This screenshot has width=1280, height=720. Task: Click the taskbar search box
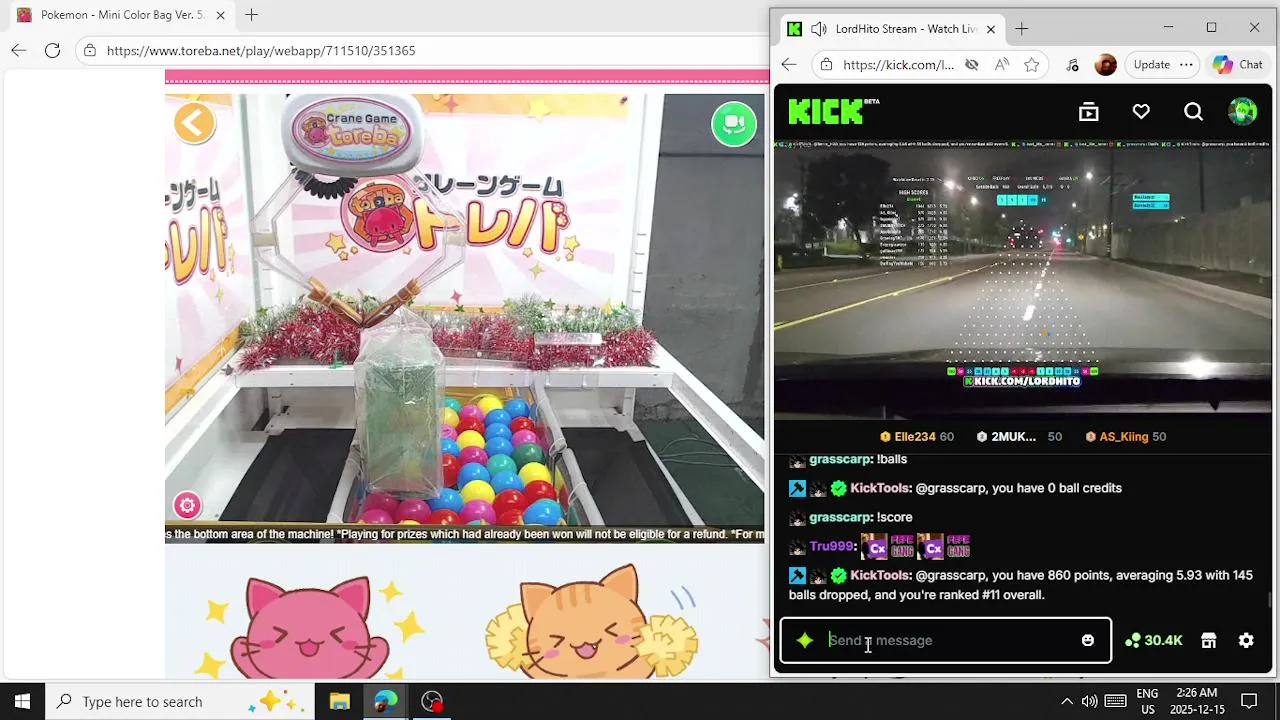(x=180, y=701)
